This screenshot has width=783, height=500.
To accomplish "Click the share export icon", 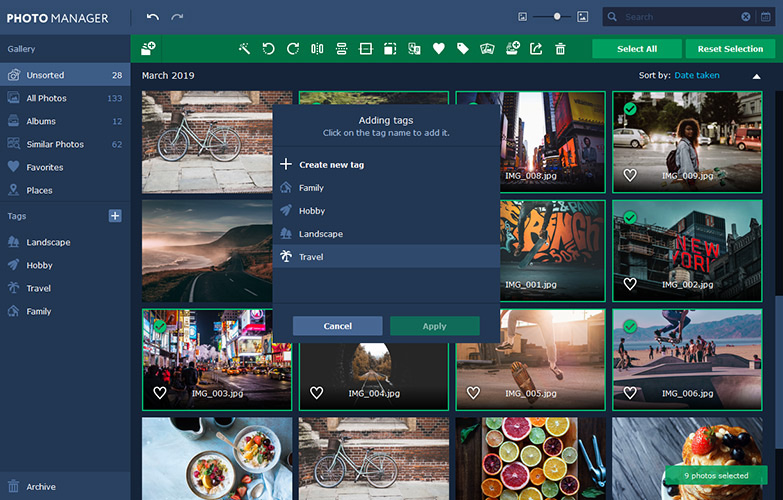I will pyautogui.click(x=536, y=48).
